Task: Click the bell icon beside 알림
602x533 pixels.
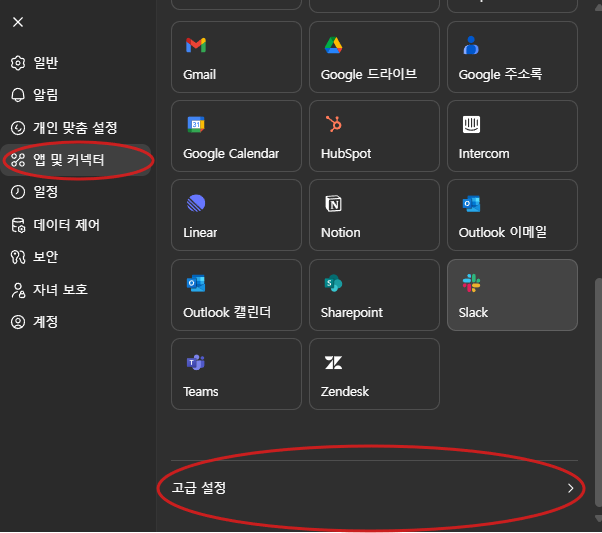Action: point(18,95)
